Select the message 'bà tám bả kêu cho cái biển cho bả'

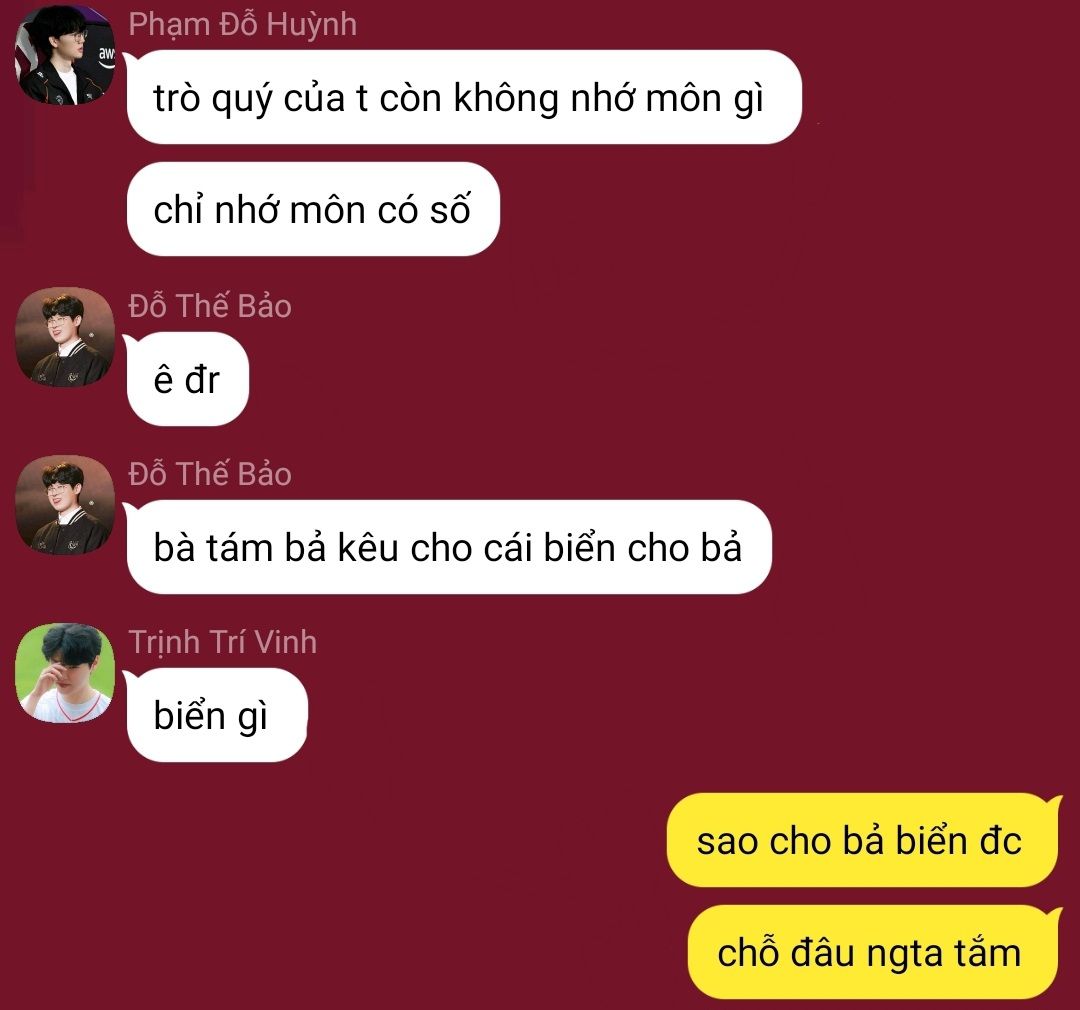(448, 547)
